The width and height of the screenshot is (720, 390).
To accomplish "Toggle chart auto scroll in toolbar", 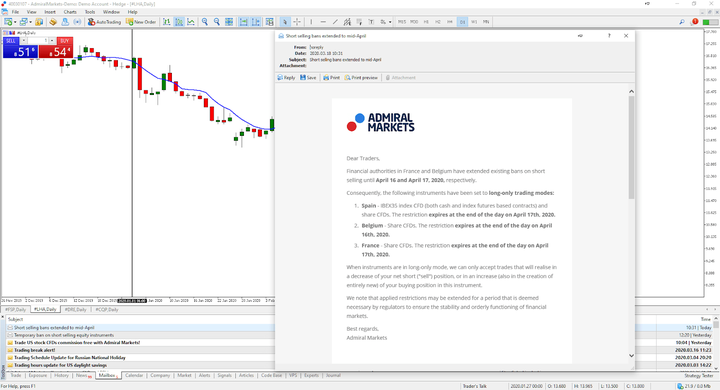I will (243, 22).
